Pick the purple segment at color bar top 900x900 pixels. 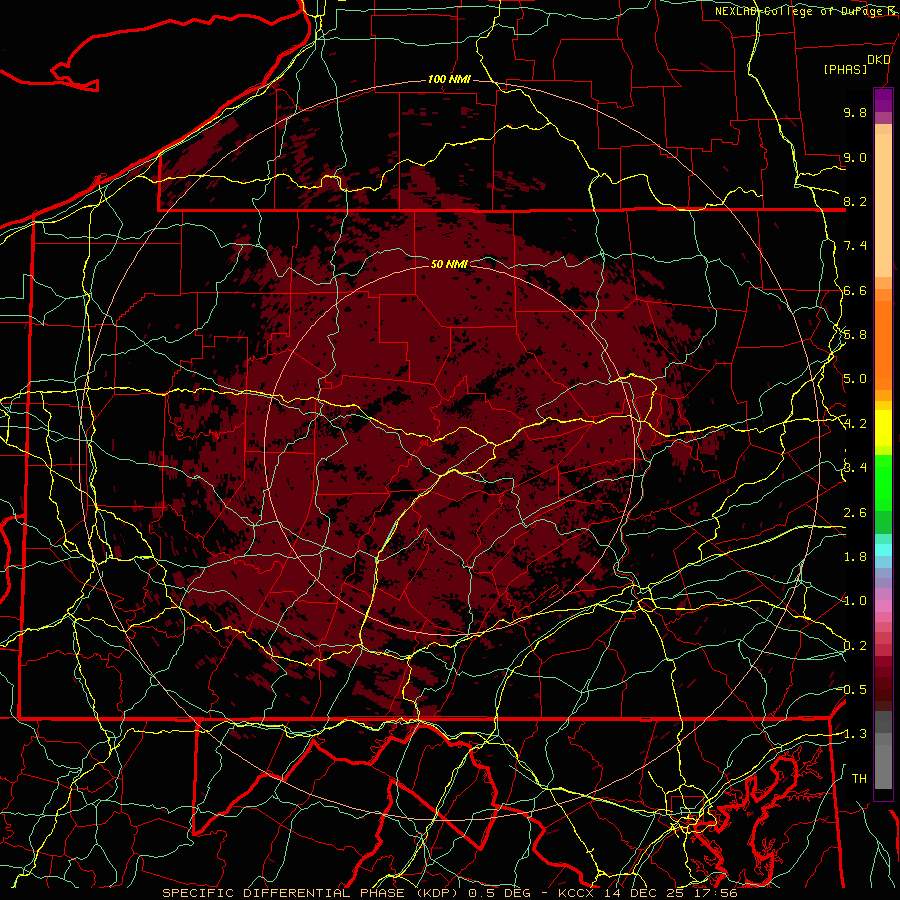pyautogui.click(x=883, y=100)
